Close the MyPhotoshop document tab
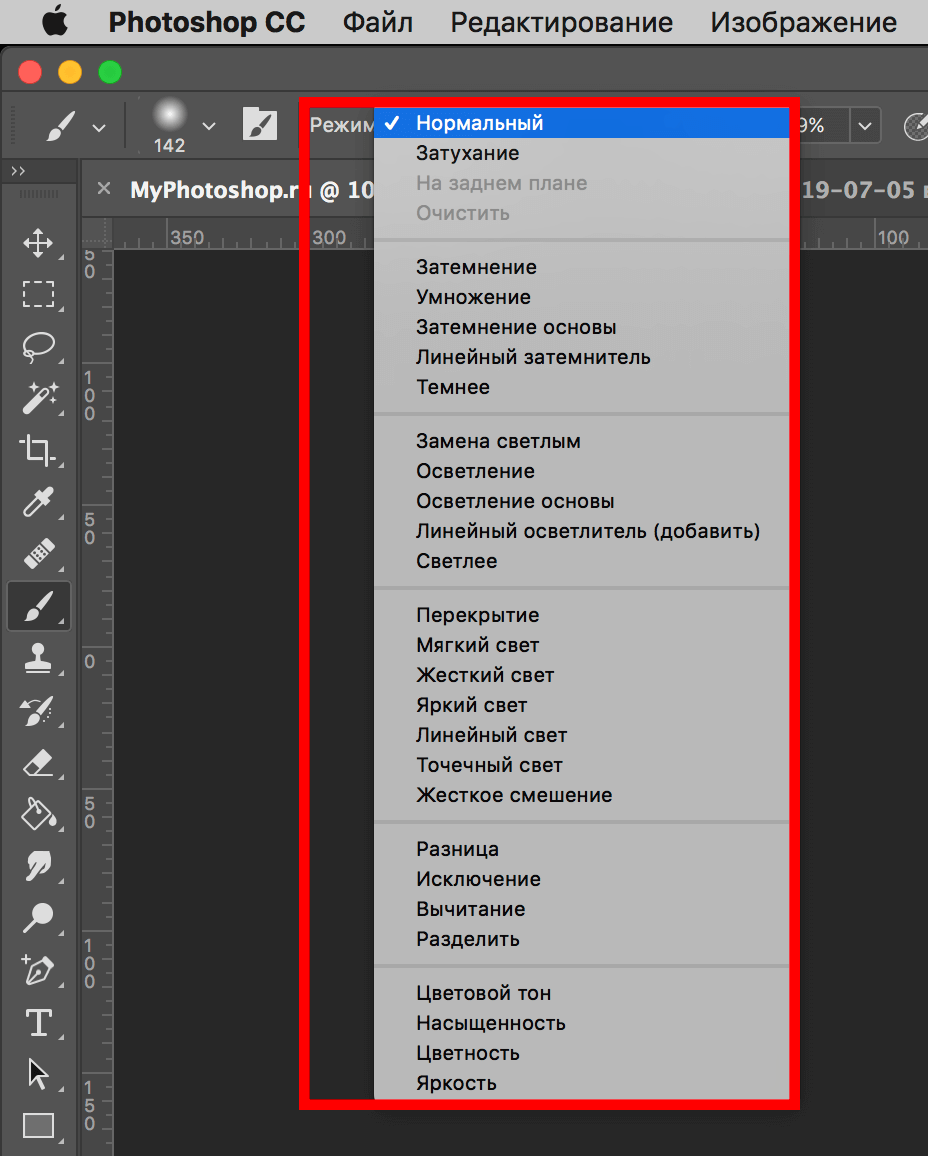The image size is (928, 1156). pyautogui.click(x=104, y=189)
